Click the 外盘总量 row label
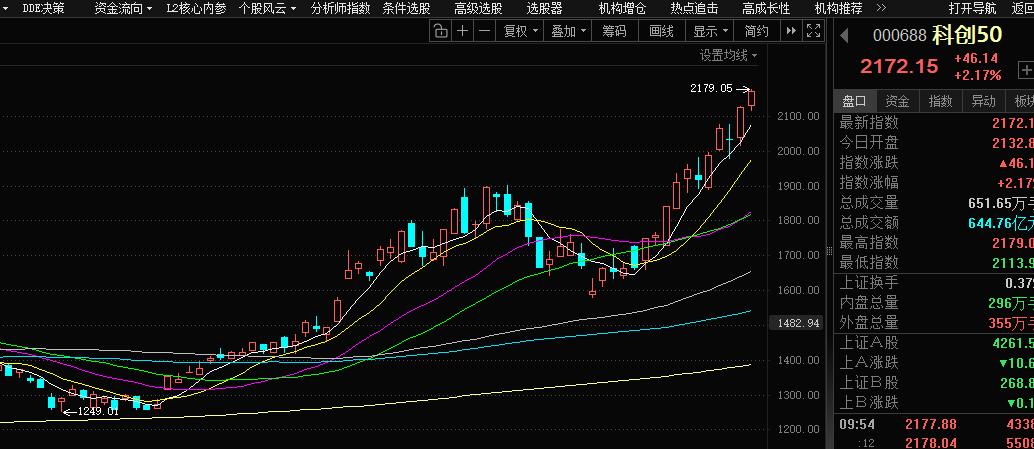1034x449 pixels. (x=869, y=322)
